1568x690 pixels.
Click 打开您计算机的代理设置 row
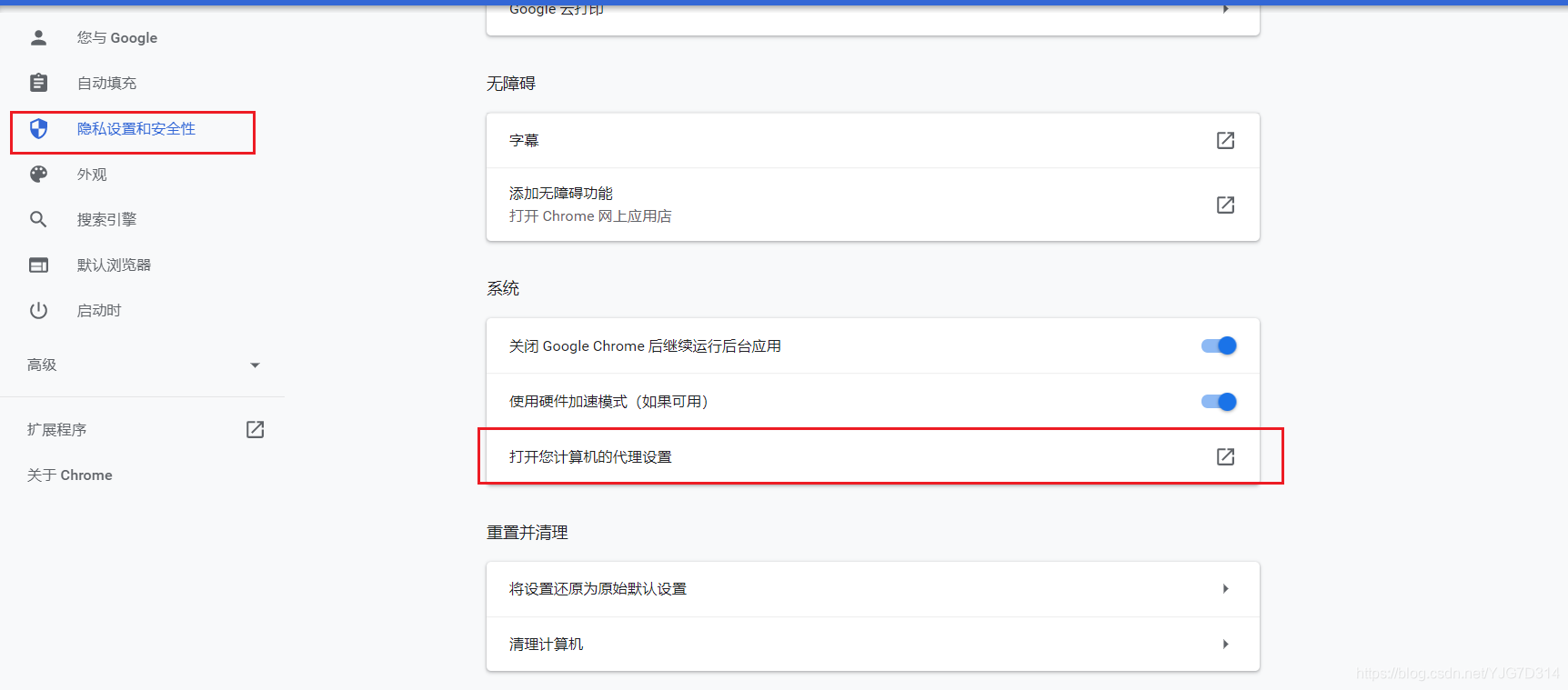873,456
